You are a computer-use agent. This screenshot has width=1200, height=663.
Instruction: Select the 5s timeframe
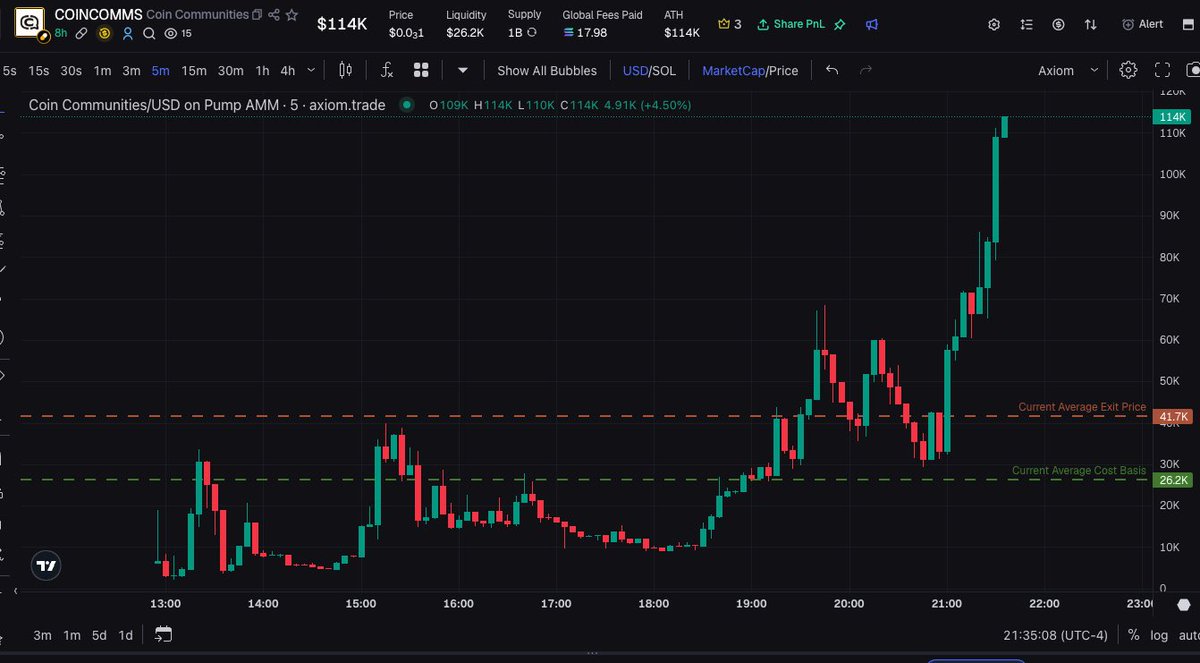(x=10, y=70)
